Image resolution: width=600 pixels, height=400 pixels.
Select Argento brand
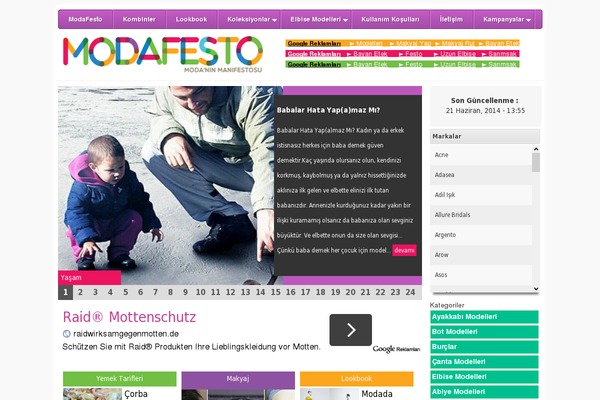(481, 235)
